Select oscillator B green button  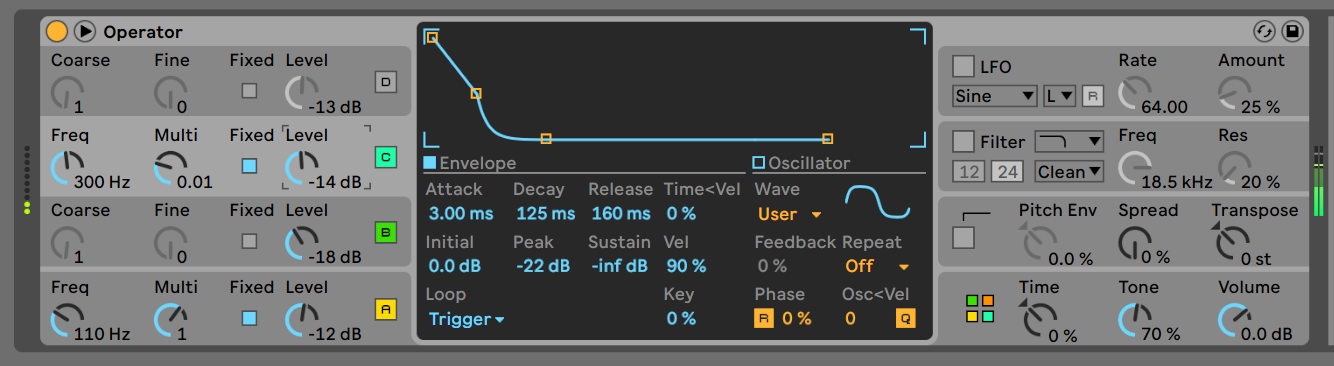386,232
